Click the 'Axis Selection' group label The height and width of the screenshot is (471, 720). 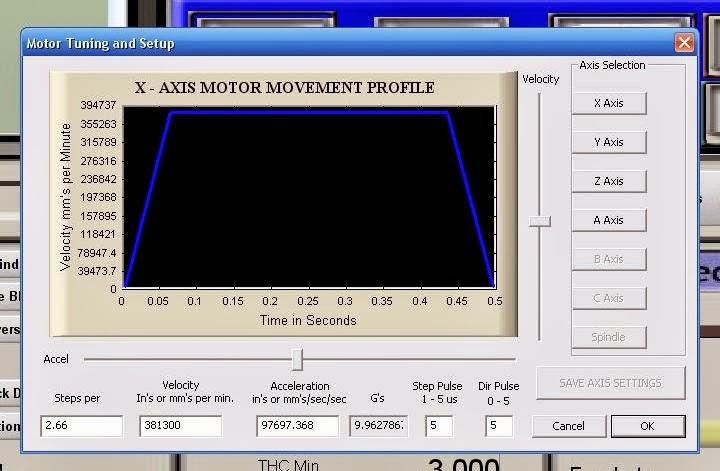click(x=612, y=65)
